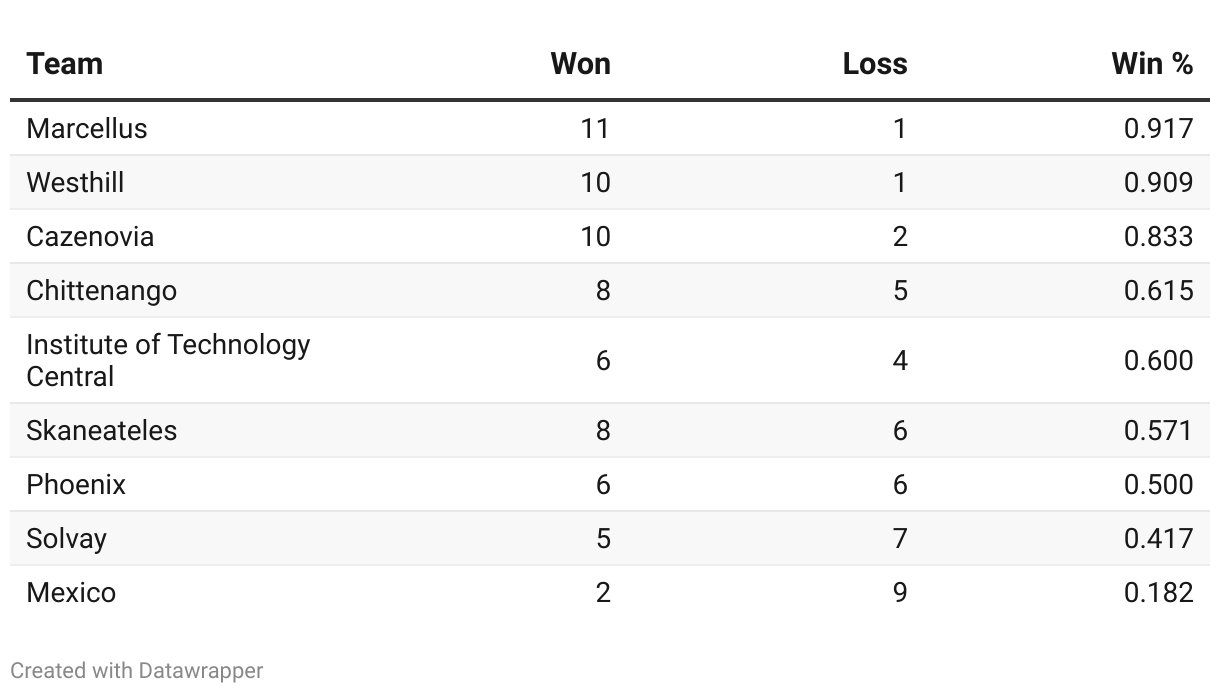Click the Loss column header
Viewport: 1220px width, 694px height.
(875, 64)
